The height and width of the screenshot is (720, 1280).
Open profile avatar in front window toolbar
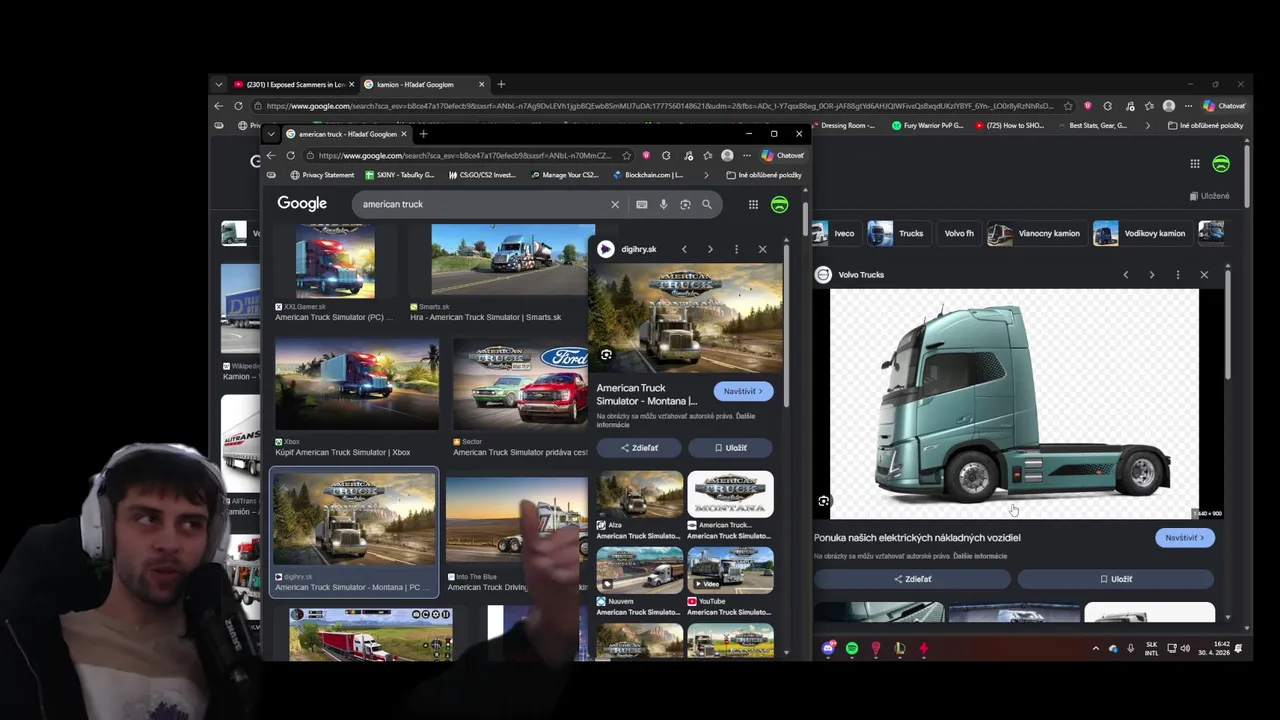point(727,155)
